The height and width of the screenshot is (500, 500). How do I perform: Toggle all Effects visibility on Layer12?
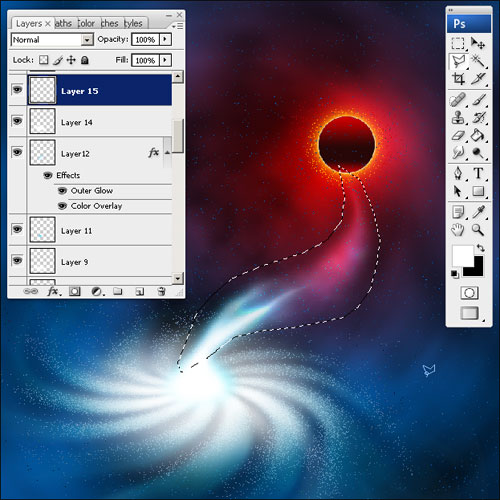click(48, 175)
